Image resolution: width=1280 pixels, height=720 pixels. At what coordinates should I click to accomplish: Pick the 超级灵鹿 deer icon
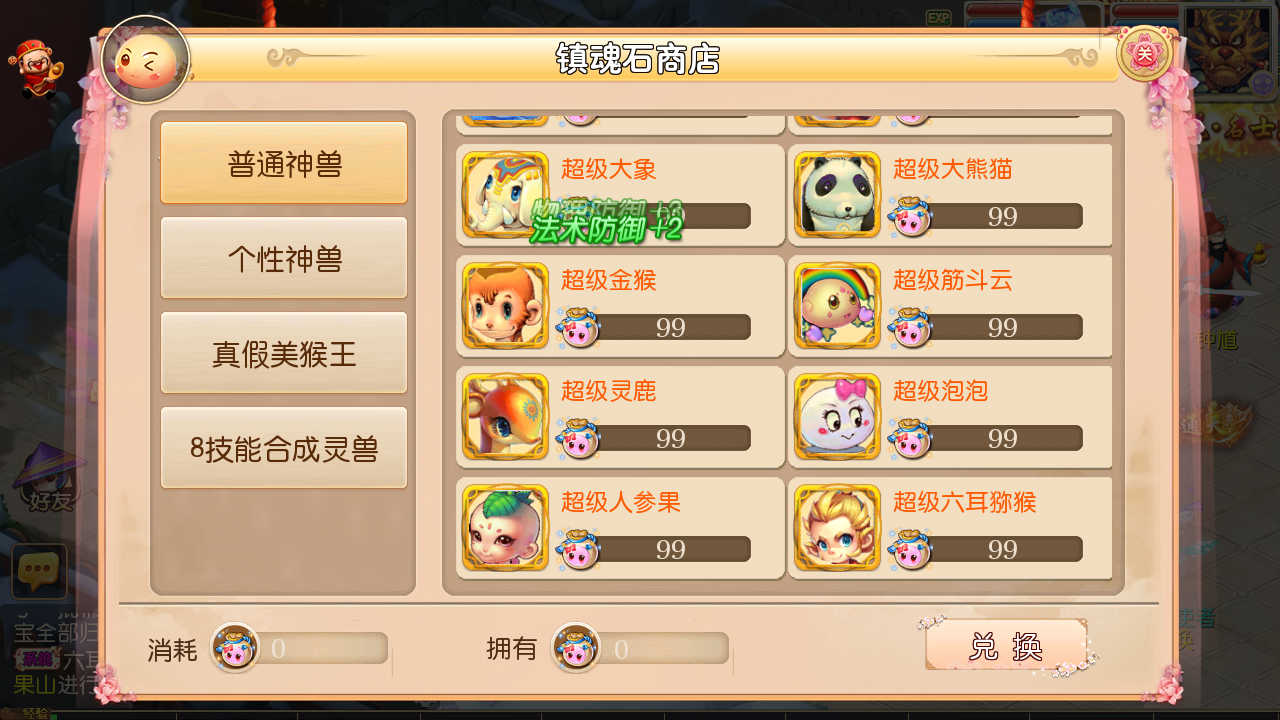click(506, 417)
